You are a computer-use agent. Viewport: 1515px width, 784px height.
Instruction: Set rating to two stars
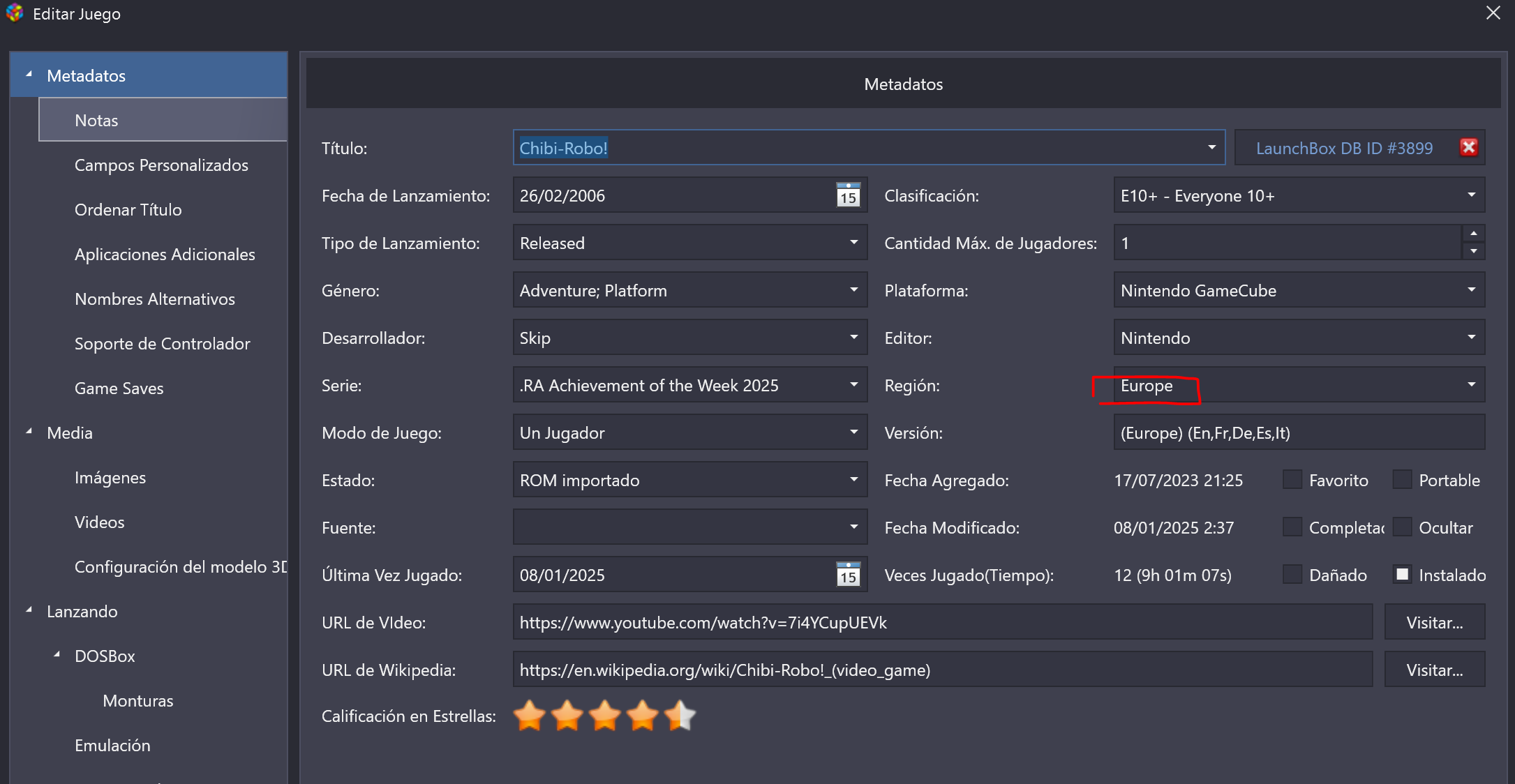point(567,716)
